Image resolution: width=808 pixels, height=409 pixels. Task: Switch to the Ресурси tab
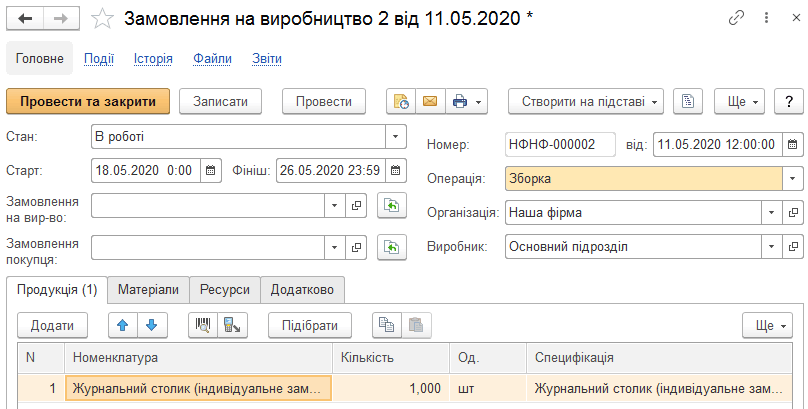(225, 289)
